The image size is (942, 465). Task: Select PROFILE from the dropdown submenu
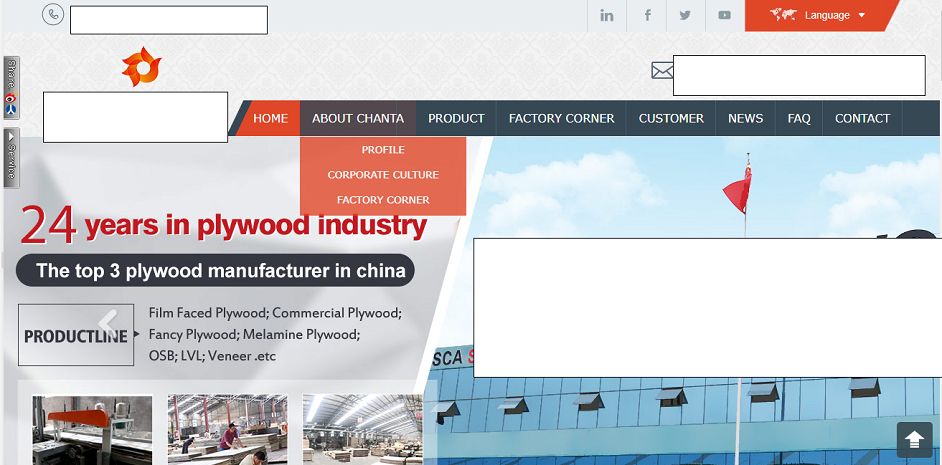click(x=383, y=150)
